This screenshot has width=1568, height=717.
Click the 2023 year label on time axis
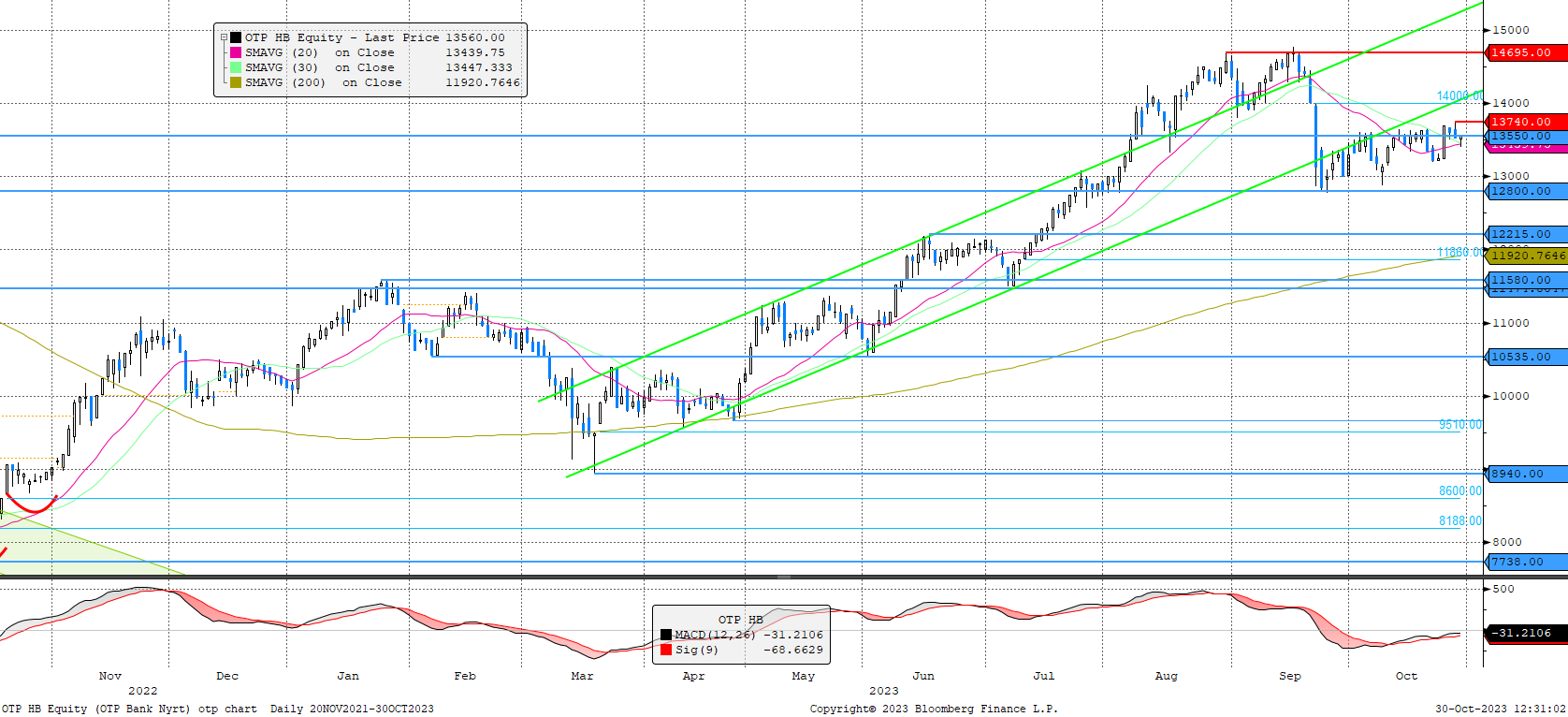[884, 691]
